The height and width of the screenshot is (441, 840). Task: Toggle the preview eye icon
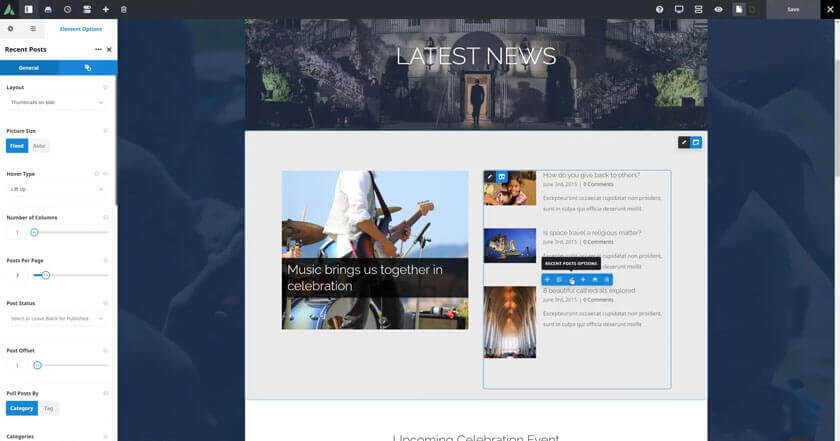tap(718, 9)
